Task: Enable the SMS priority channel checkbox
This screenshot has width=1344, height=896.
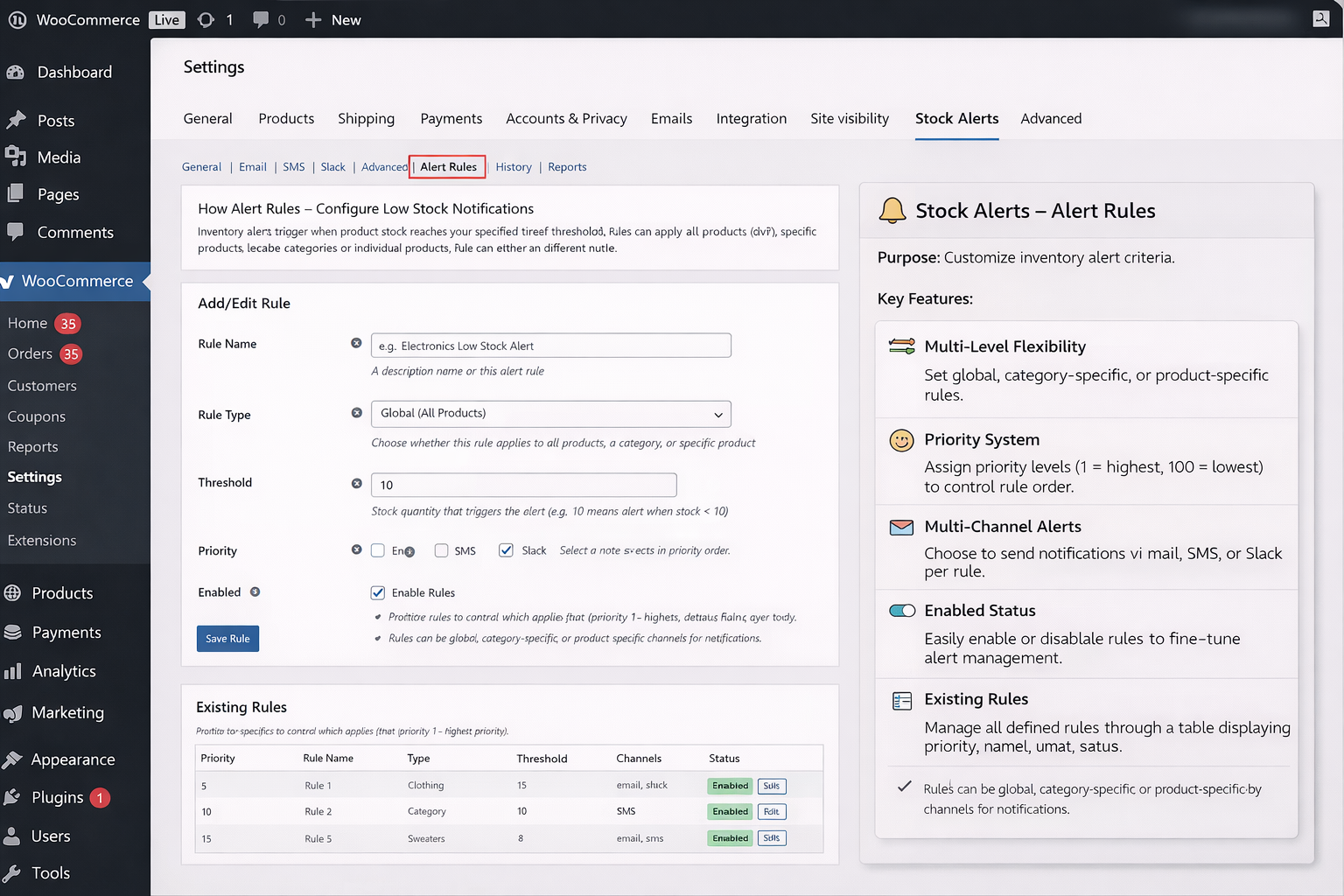Action: coord(441,549)
